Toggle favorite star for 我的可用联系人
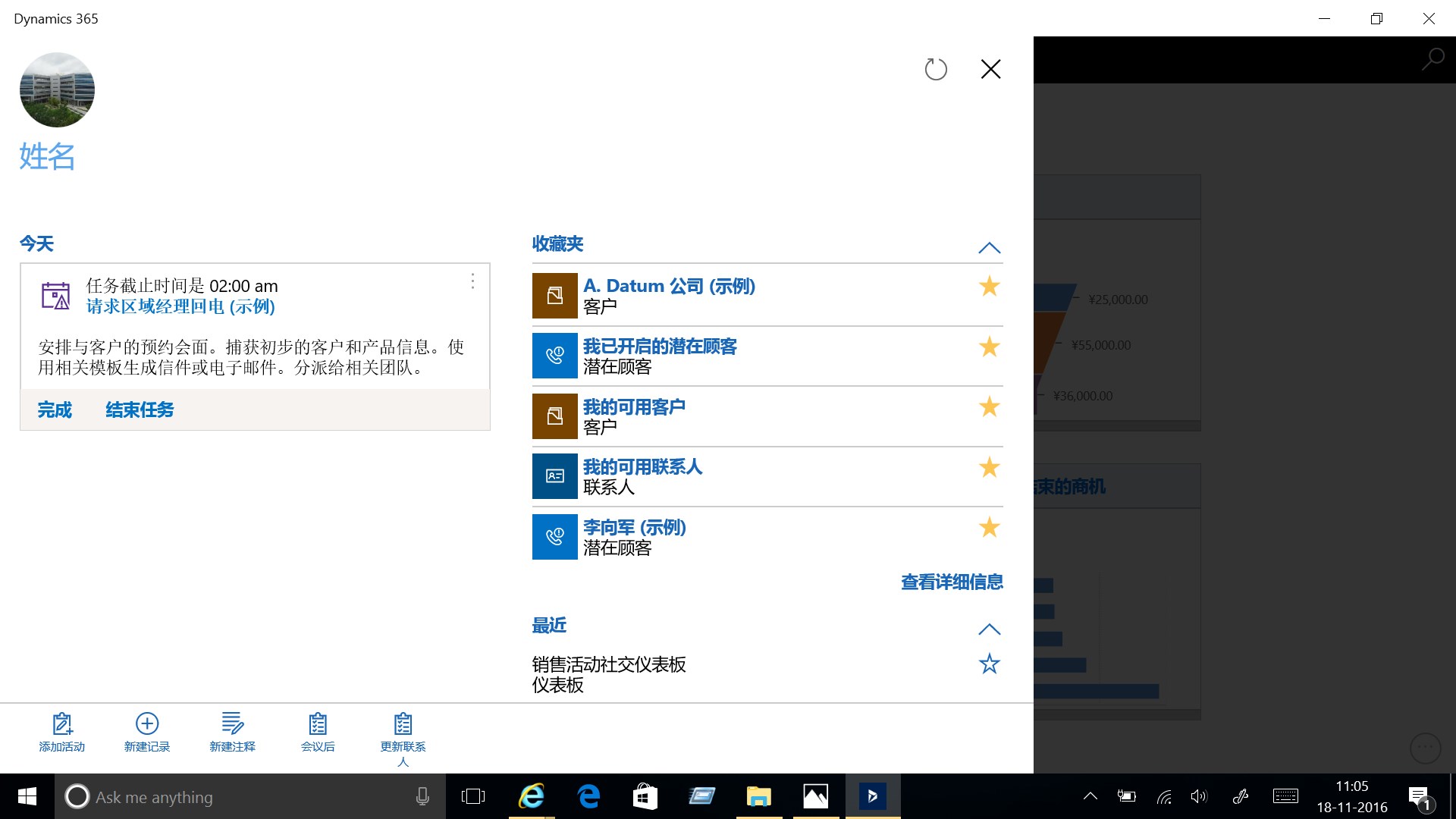The image size is (1456, 819). (x=989, y=468)
